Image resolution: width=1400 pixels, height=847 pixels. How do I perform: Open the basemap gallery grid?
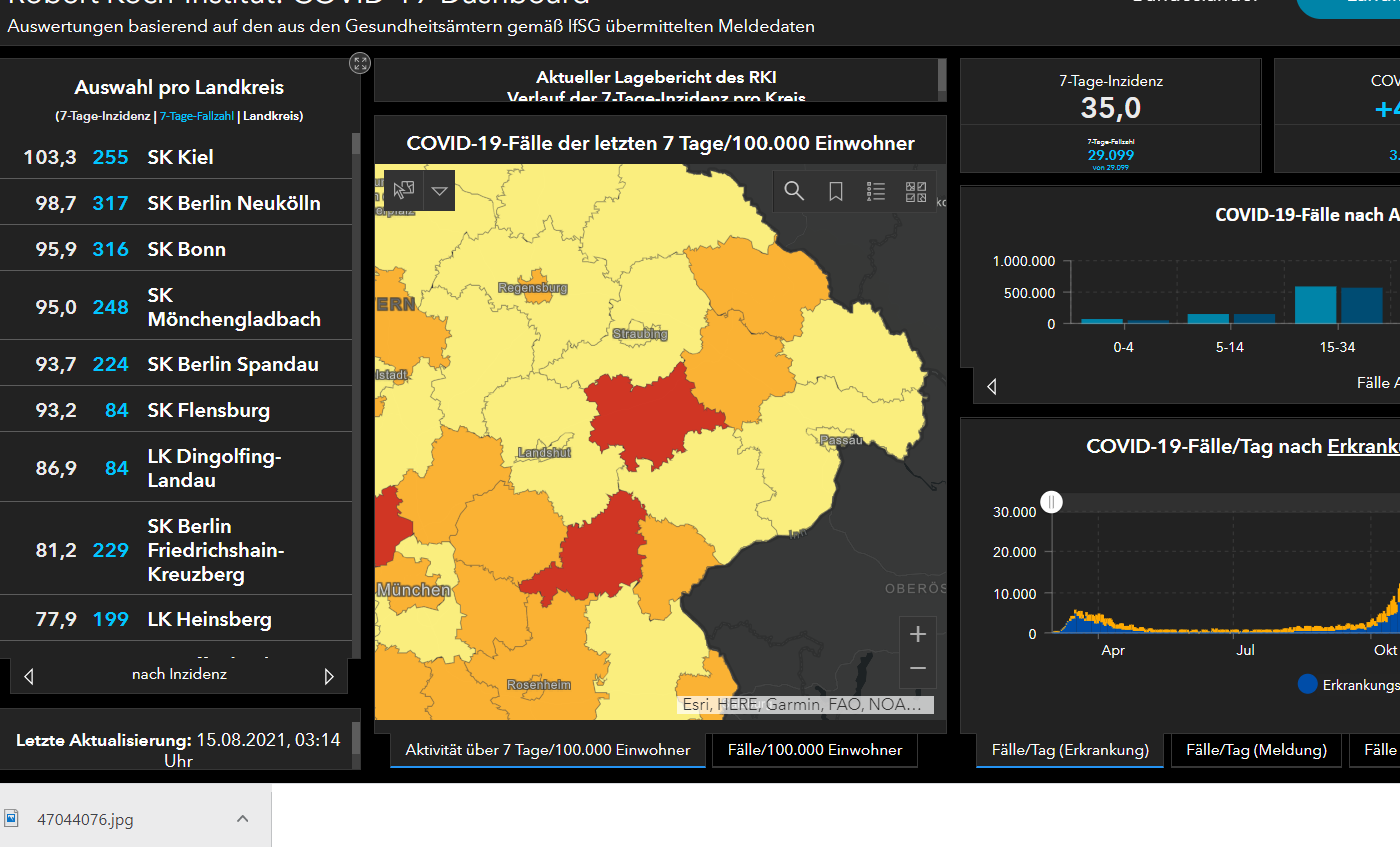pos(916,191)
